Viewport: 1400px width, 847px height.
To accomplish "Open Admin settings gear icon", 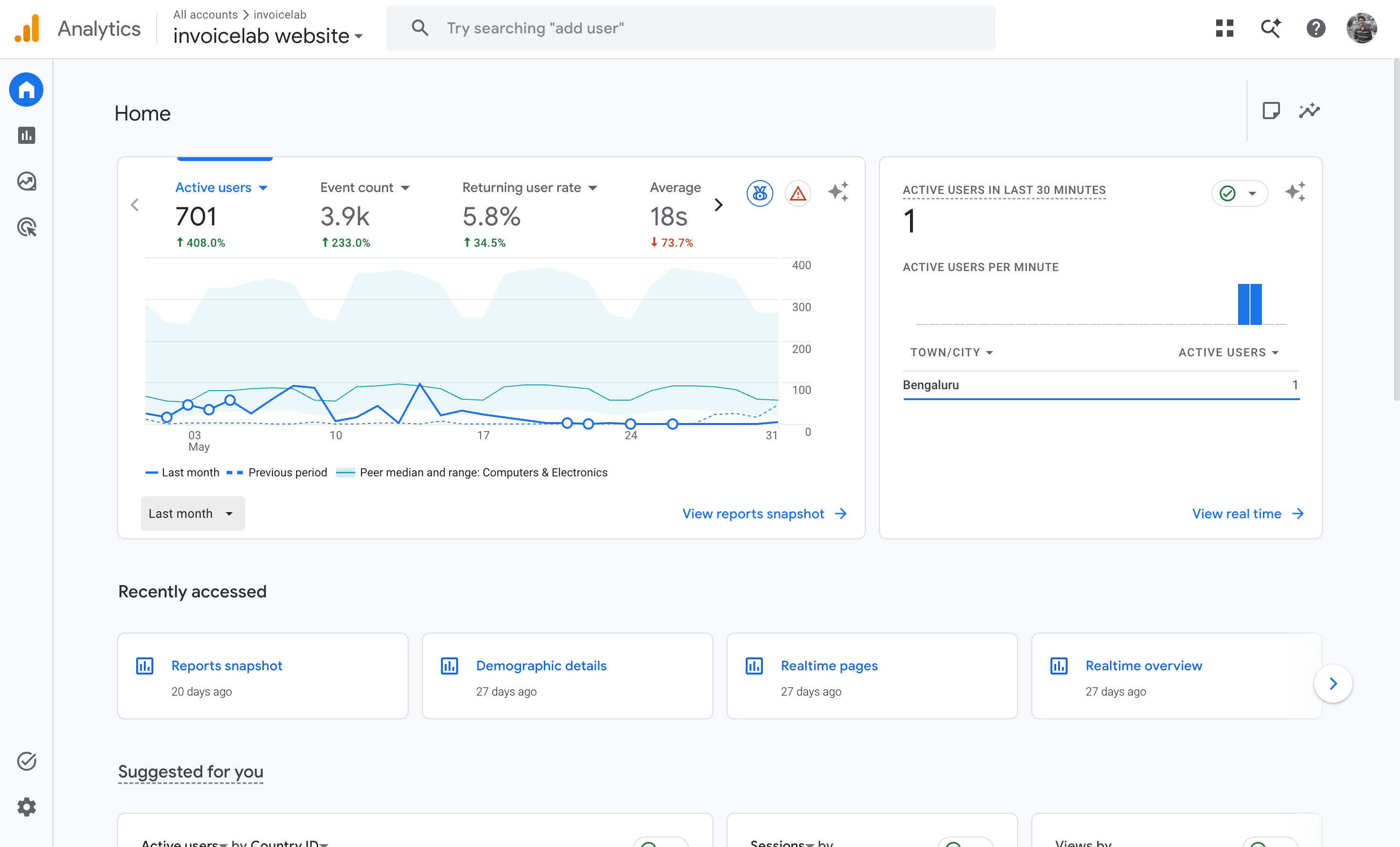I will (26, 807).
